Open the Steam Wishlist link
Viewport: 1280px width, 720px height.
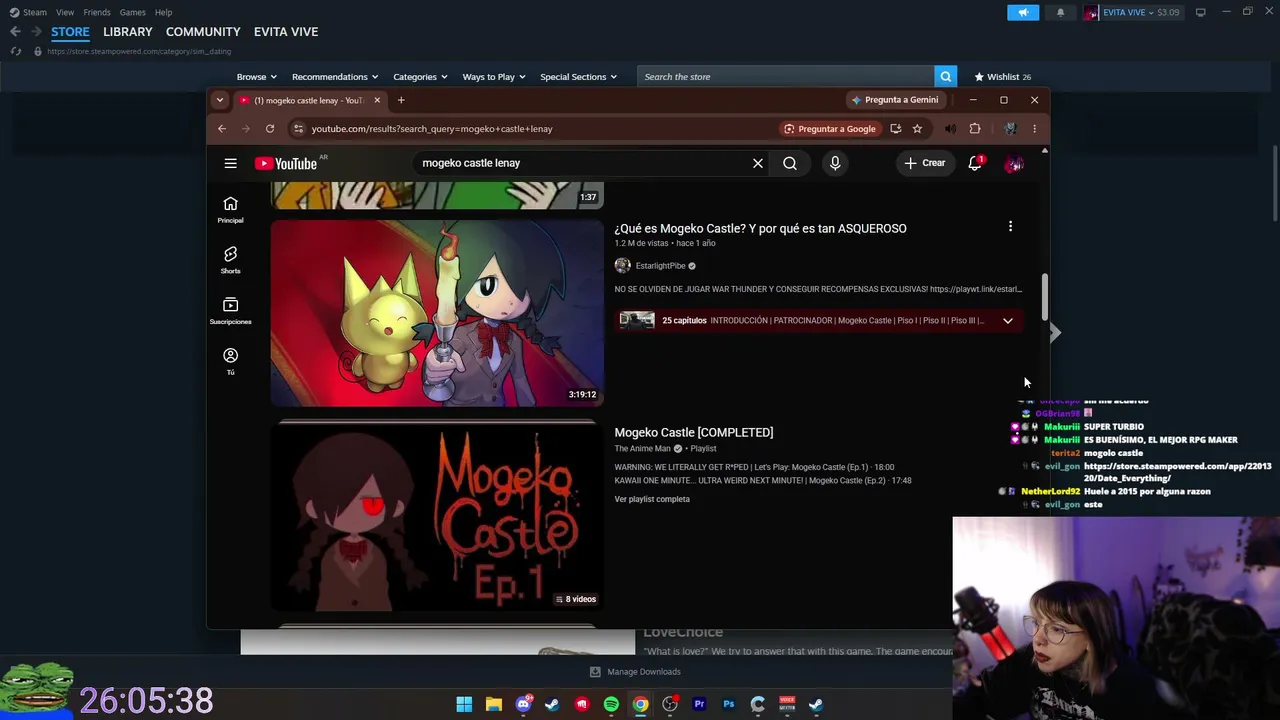coord(1002,77)
